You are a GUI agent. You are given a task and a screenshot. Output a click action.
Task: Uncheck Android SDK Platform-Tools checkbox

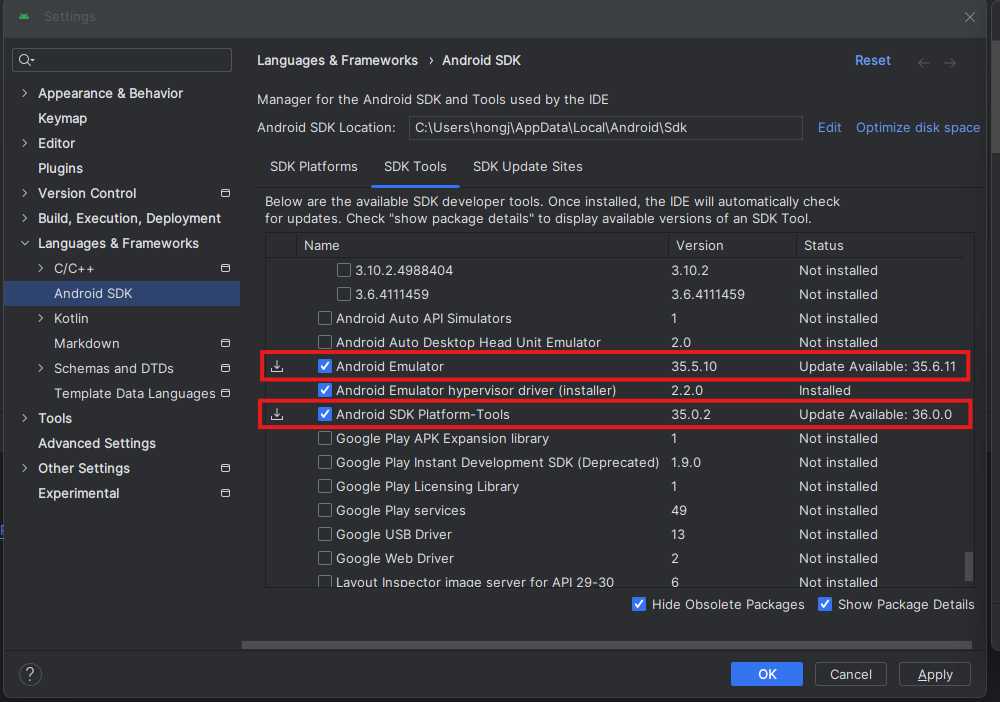[x=325, y=414]
